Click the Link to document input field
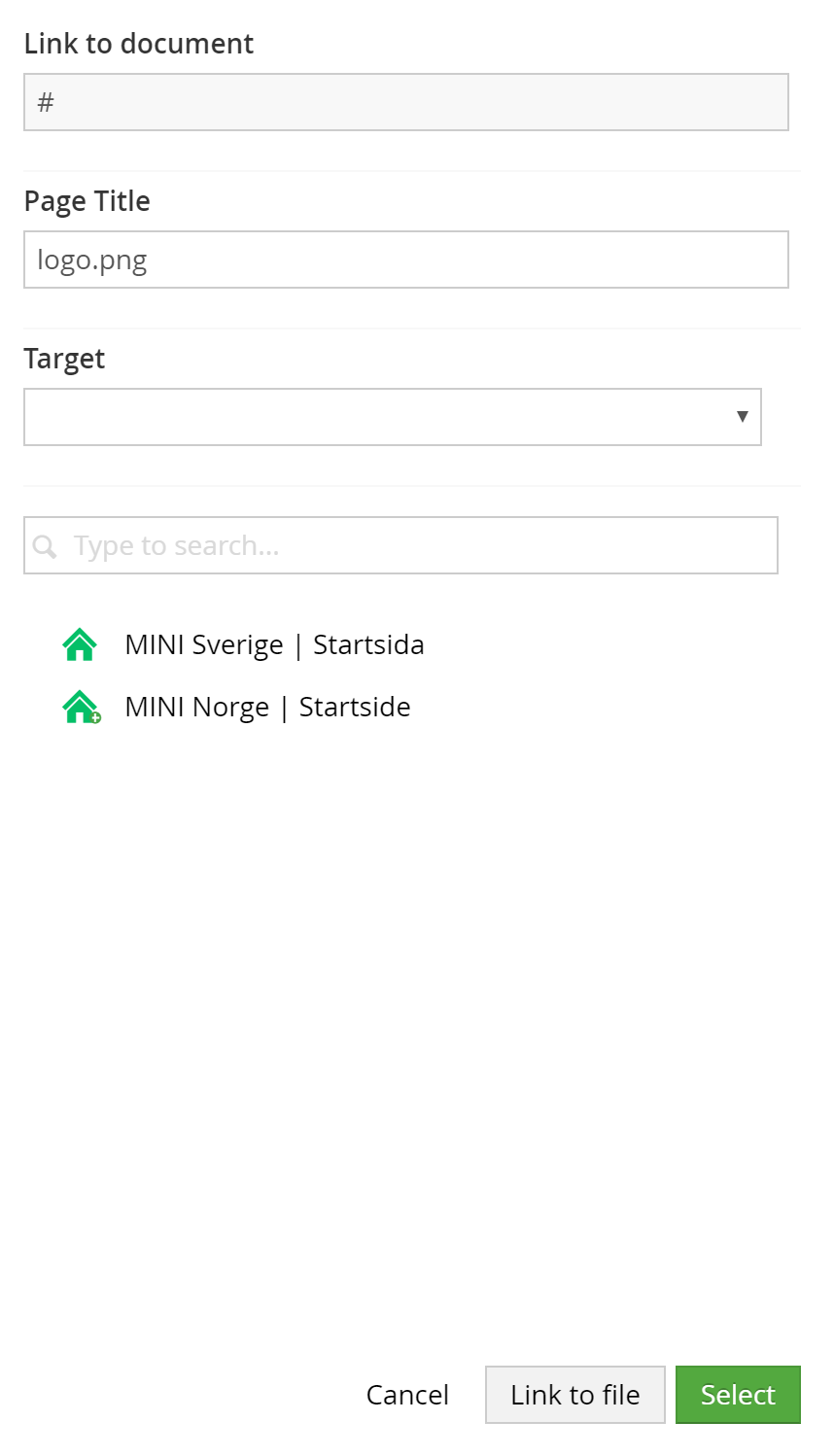Viewport: 834px width, 1456px height. 406,102
